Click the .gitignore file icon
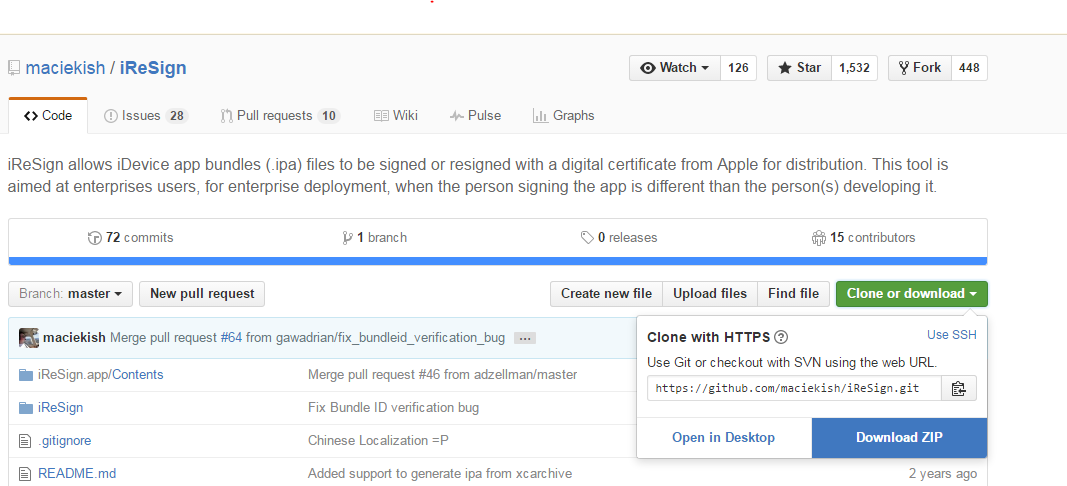This screenshot has height=486, width=1067. click(x=26, y=441)
